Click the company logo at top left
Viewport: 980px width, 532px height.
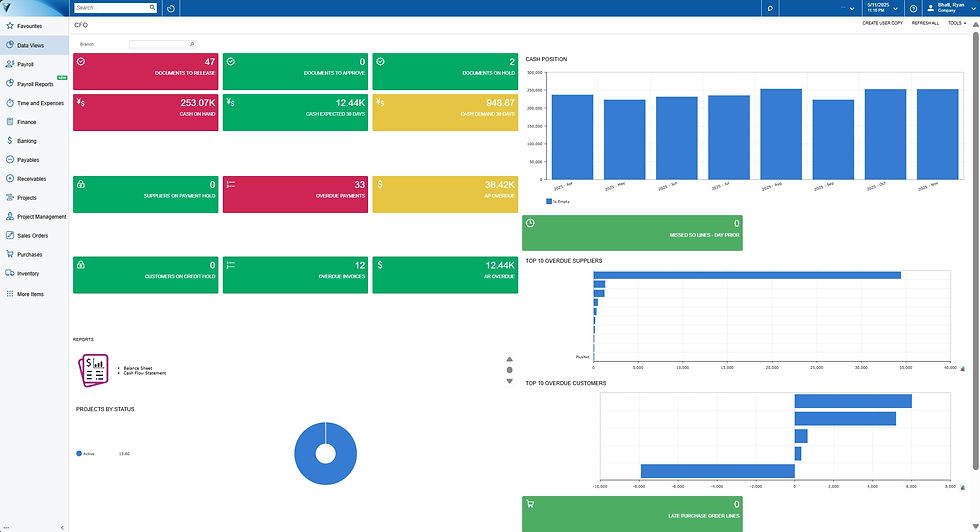coord(7,8)
